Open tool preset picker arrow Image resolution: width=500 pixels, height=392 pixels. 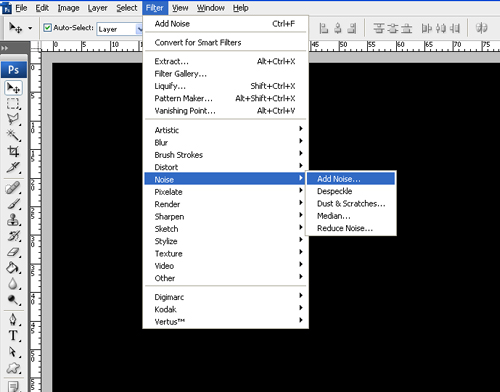coord(30,28)
